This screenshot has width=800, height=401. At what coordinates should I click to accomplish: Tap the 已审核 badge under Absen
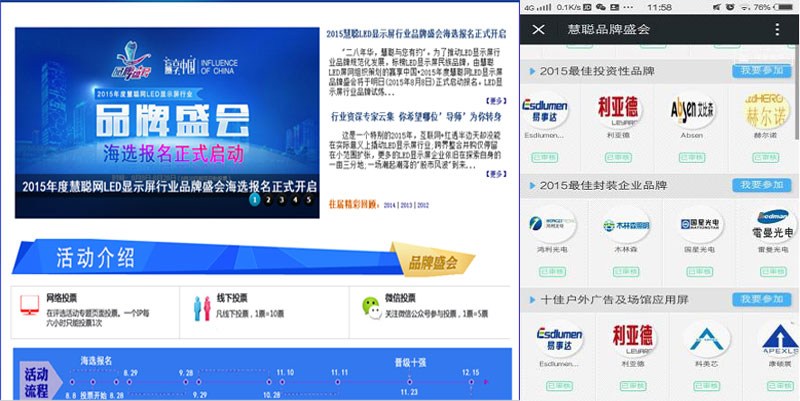(x=692, y=158)
